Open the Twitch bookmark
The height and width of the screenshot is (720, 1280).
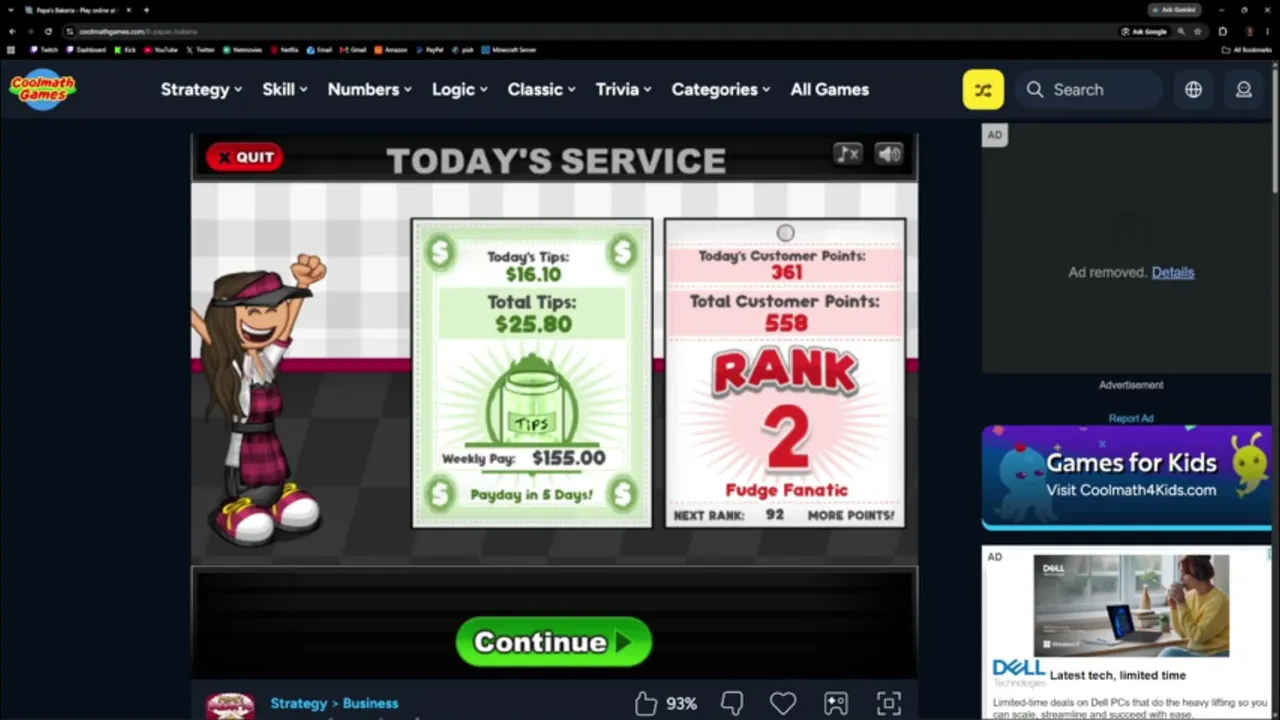pos(44,49)
